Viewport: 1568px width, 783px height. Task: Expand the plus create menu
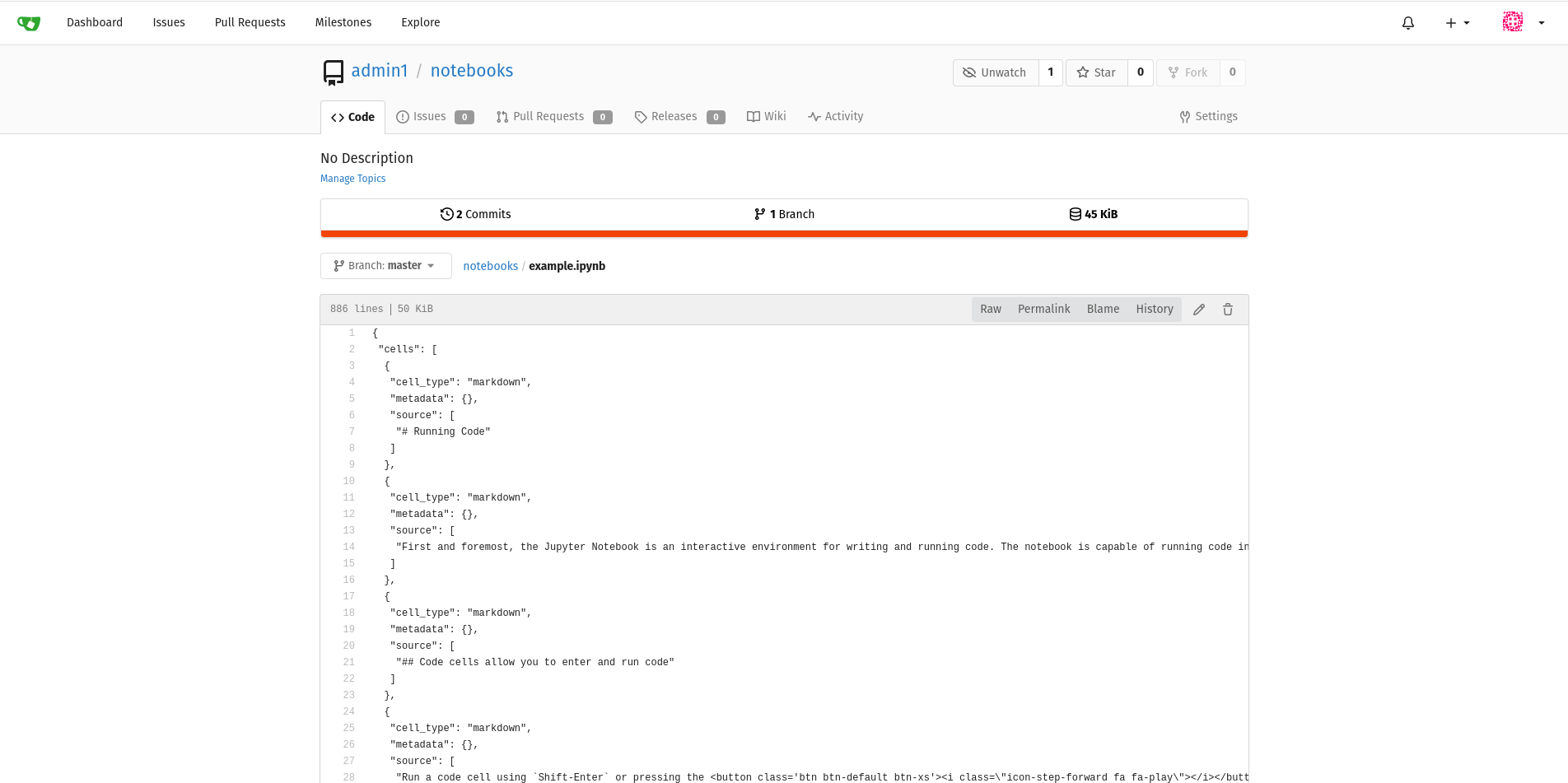1458,23
